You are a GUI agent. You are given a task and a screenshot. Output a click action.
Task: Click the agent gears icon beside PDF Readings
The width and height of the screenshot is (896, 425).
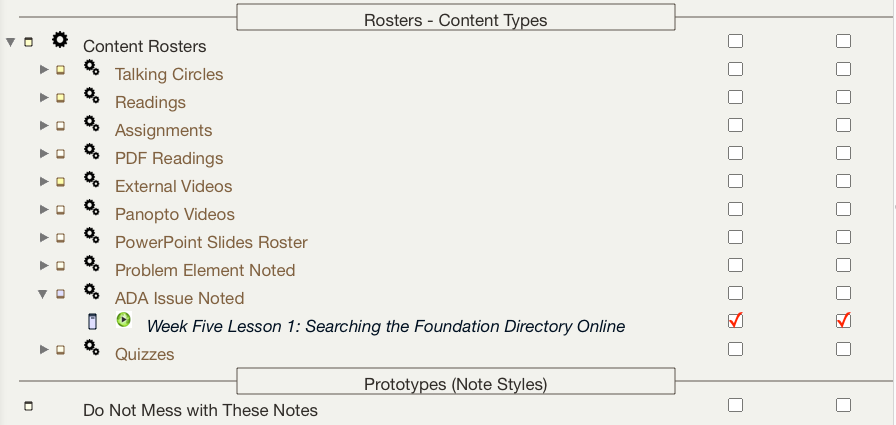coord(91,152)
